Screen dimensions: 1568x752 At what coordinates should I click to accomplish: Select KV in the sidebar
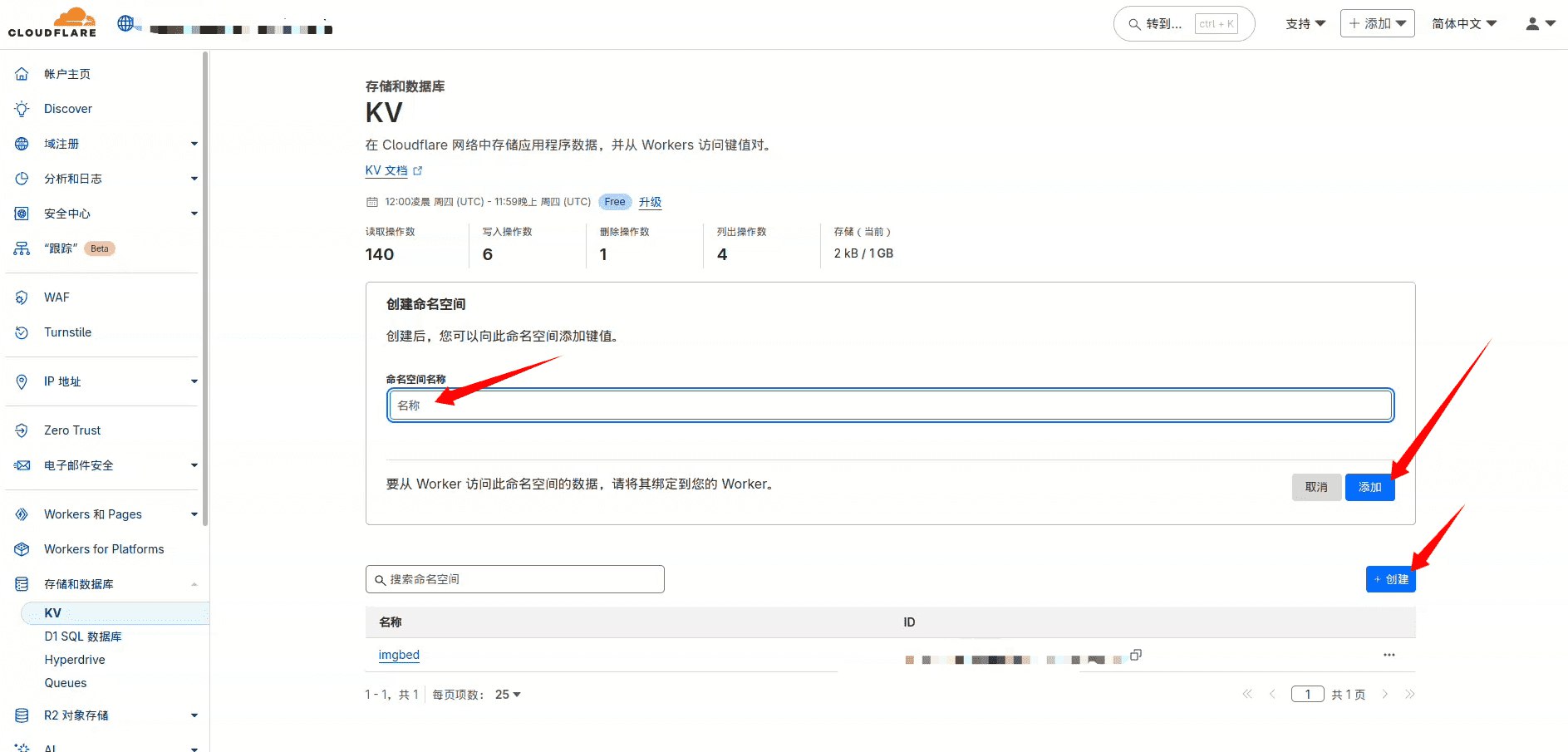click(x=115, y=613)
